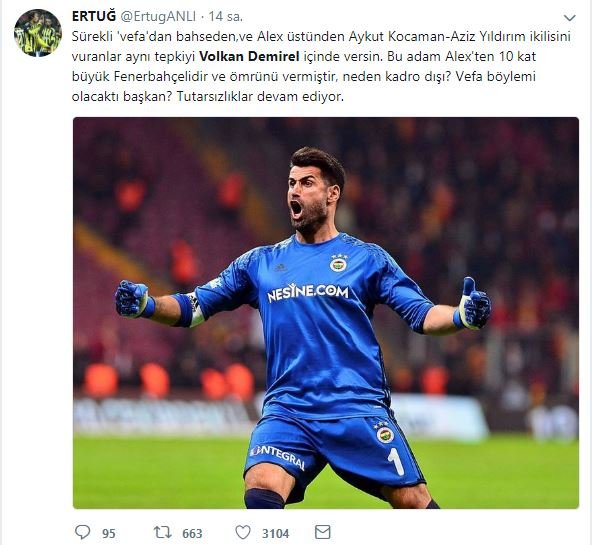The width and height of the screenshot is (592, 545).
Task: Retweet this post using the retweet icon
Action: (163, 532)
